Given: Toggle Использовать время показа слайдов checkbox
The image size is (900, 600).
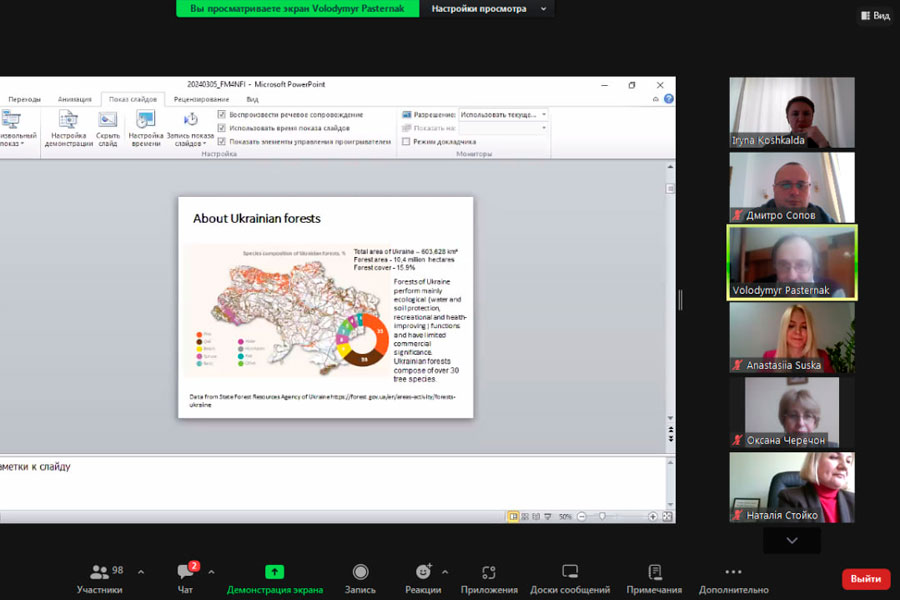Looking at the screenshot, I should [222, 128].
